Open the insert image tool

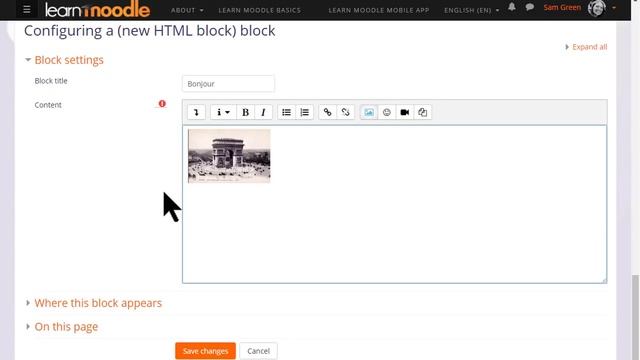click(369, 112)
